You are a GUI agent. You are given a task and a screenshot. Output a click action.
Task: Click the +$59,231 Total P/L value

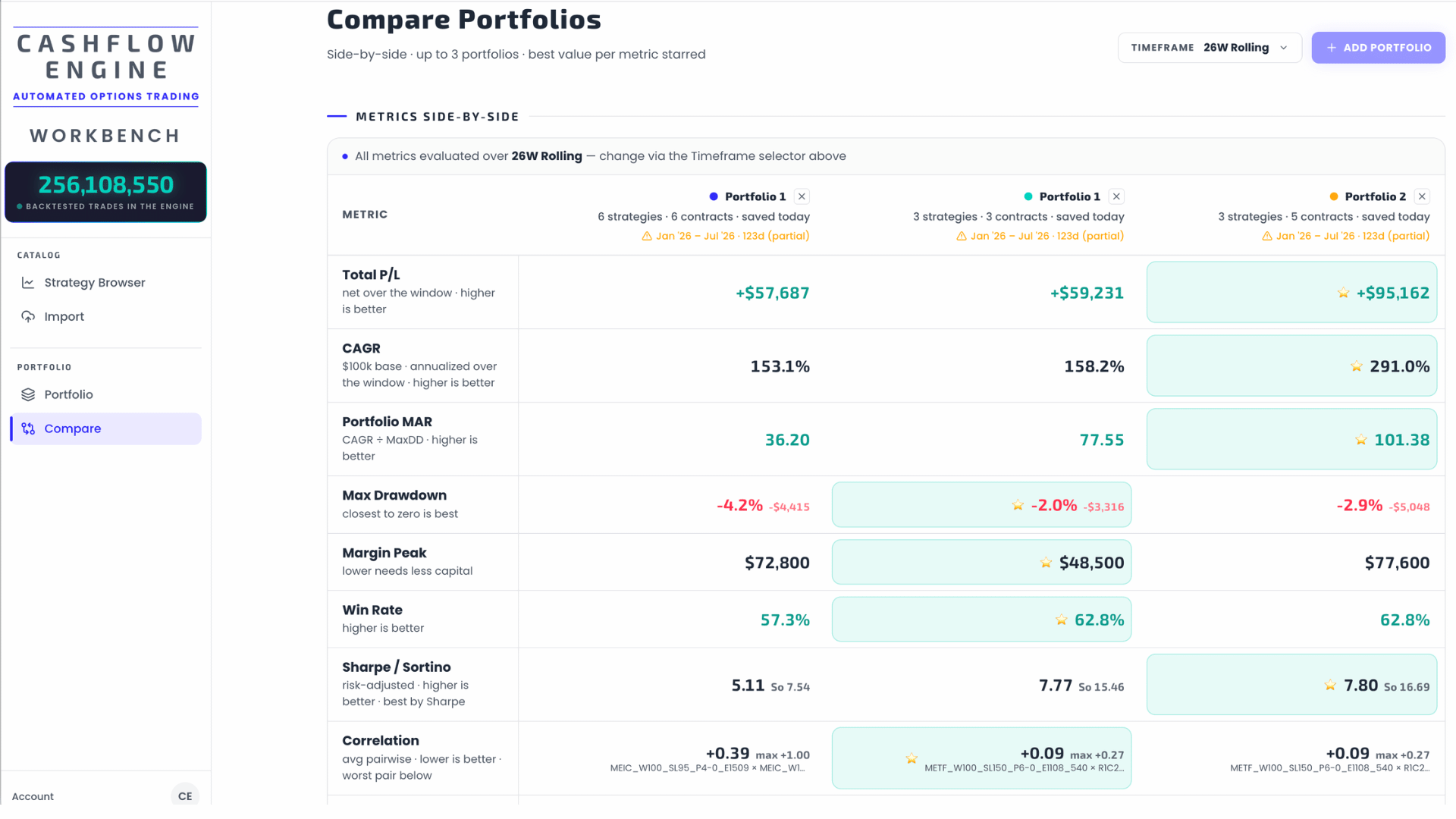1087,293
